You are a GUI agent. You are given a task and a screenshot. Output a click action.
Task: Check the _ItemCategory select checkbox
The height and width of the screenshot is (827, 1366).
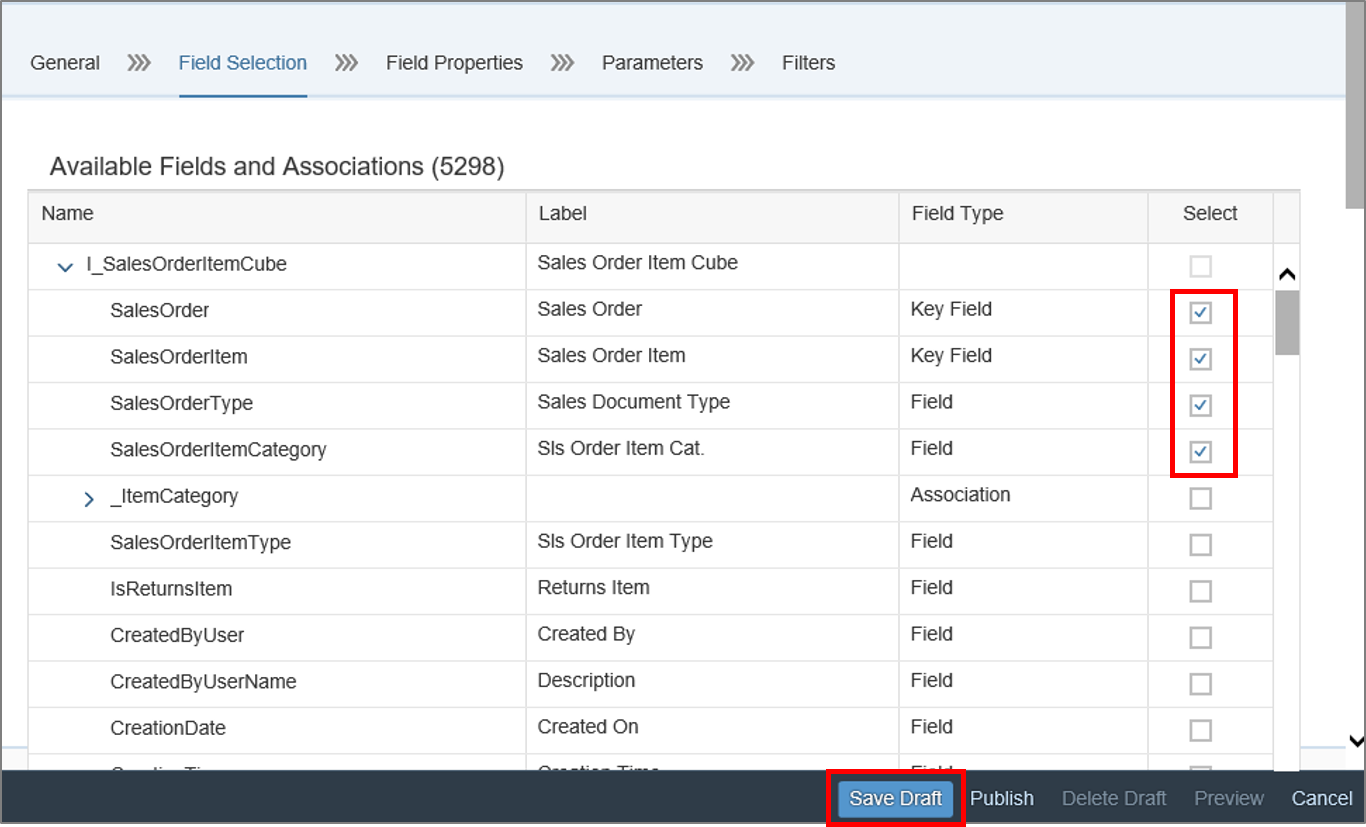click(x=1200, y=498)
